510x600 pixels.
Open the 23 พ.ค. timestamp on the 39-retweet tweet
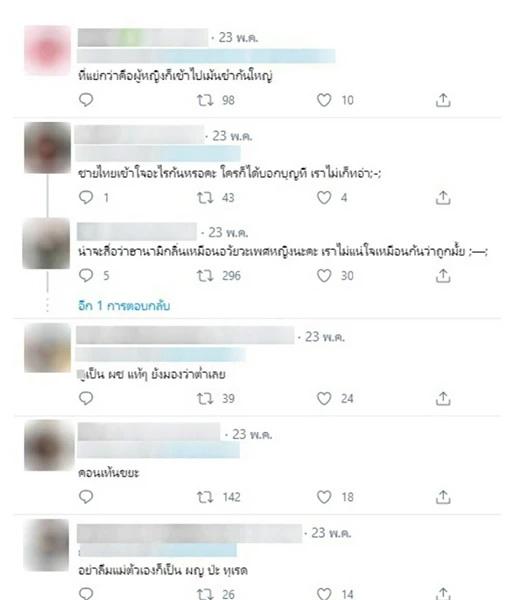(324, 337)
